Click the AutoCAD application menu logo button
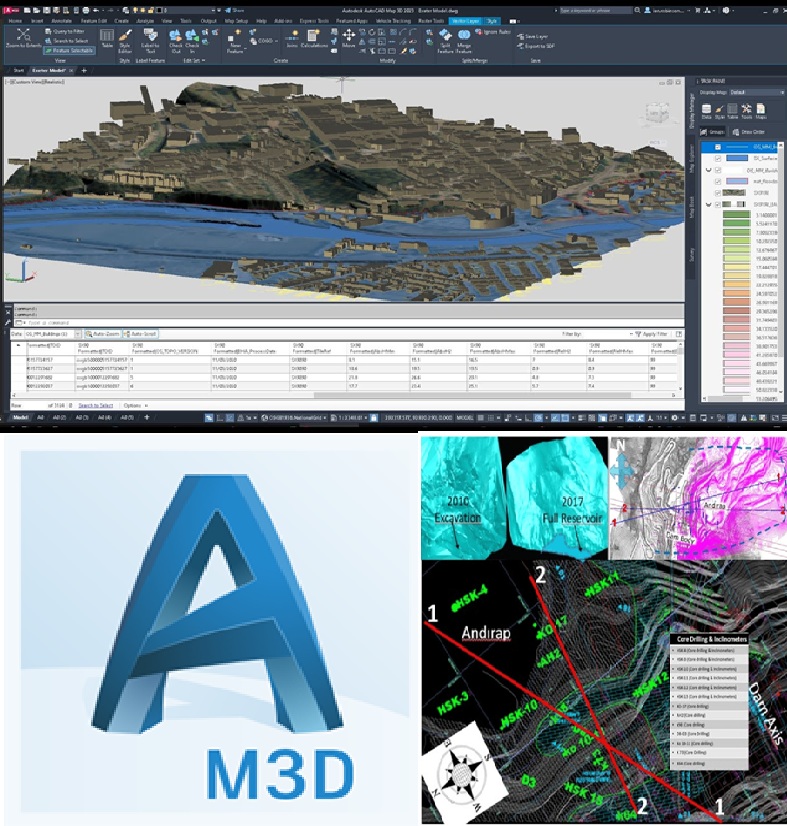Viewport: 787px width, 826px height. click(x=11, y=9)
